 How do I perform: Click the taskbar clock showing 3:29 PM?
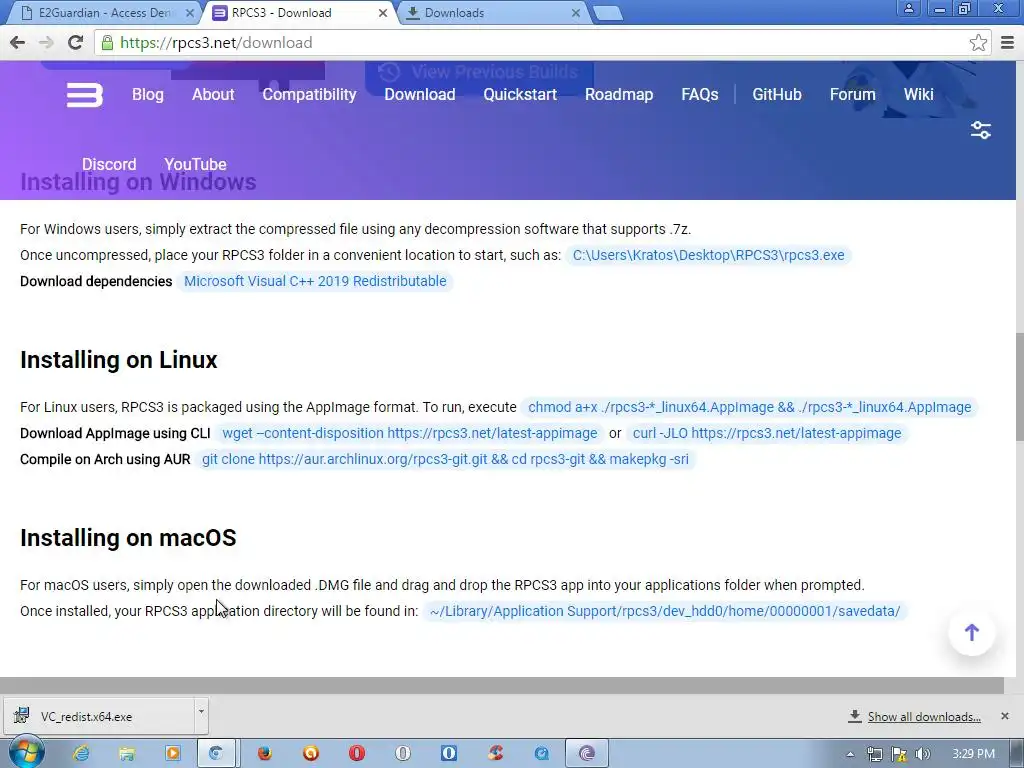coord(973,754)
